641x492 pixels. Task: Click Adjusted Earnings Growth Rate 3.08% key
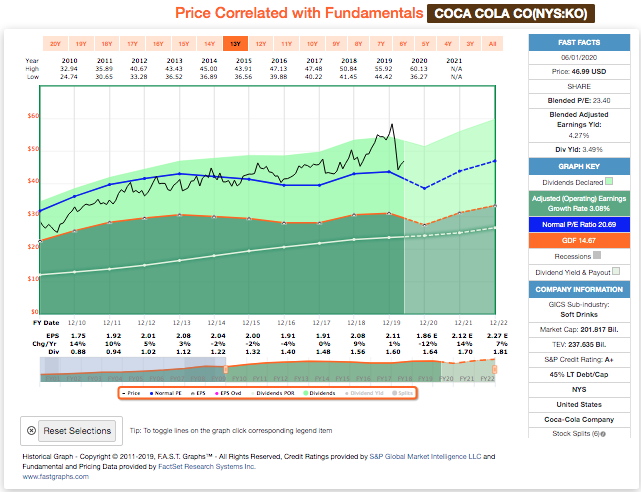click(x=579, y=204)
